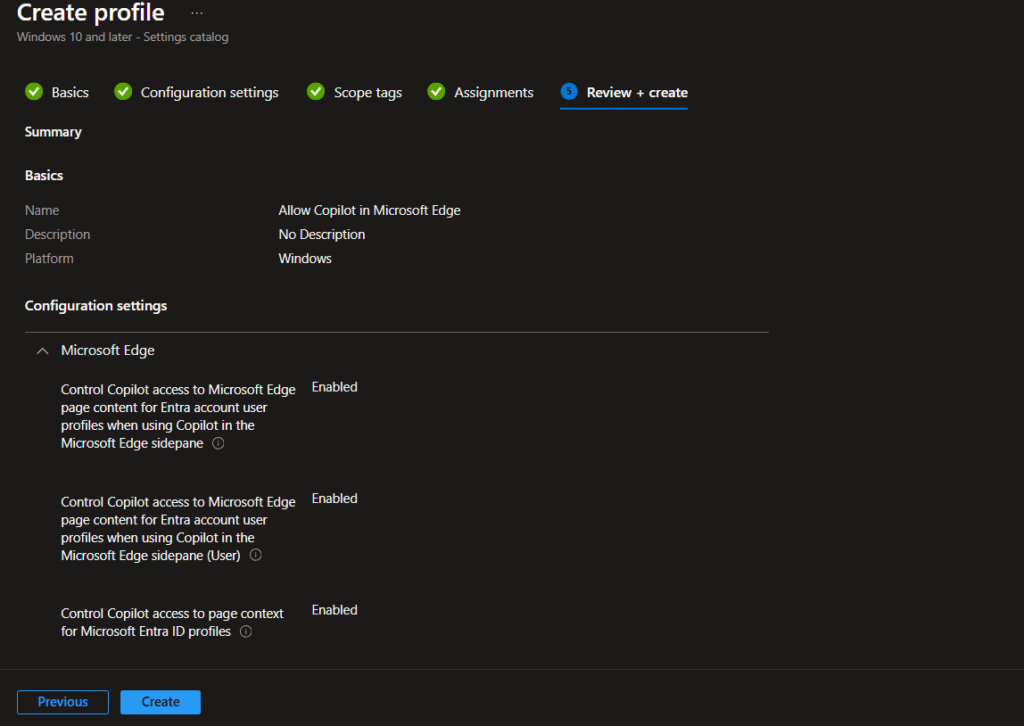Click the green checkmark on Scope tags

click(316, 91)
